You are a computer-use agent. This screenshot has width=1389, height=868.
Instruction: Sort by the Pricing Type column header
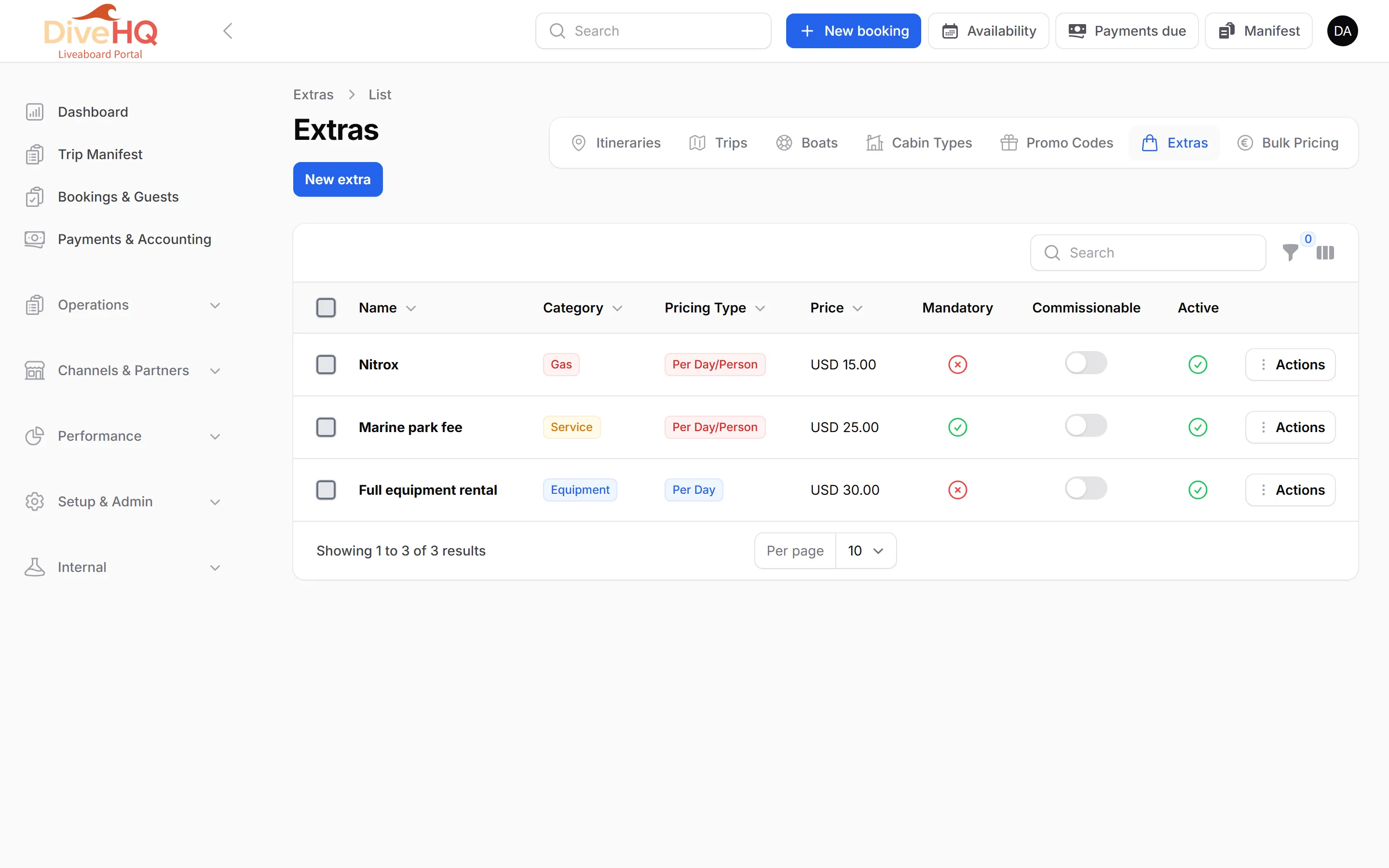tap(715, 308)
